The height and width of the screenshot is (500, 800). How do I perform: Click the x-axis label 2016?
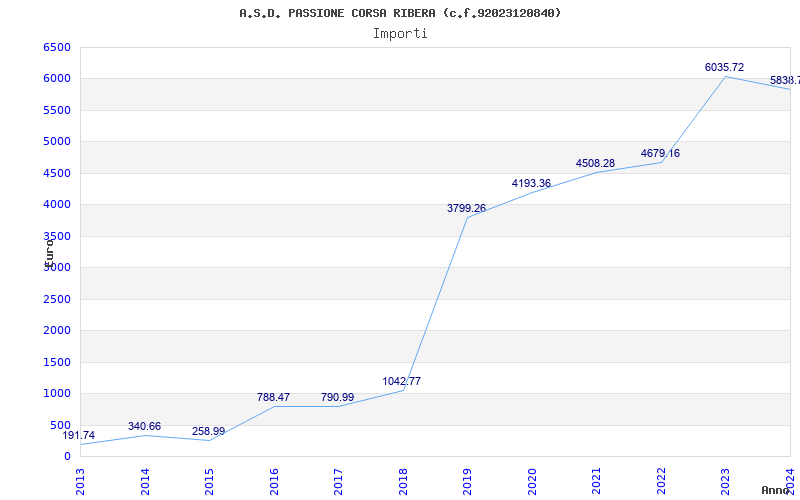click(x=274, y=482)
